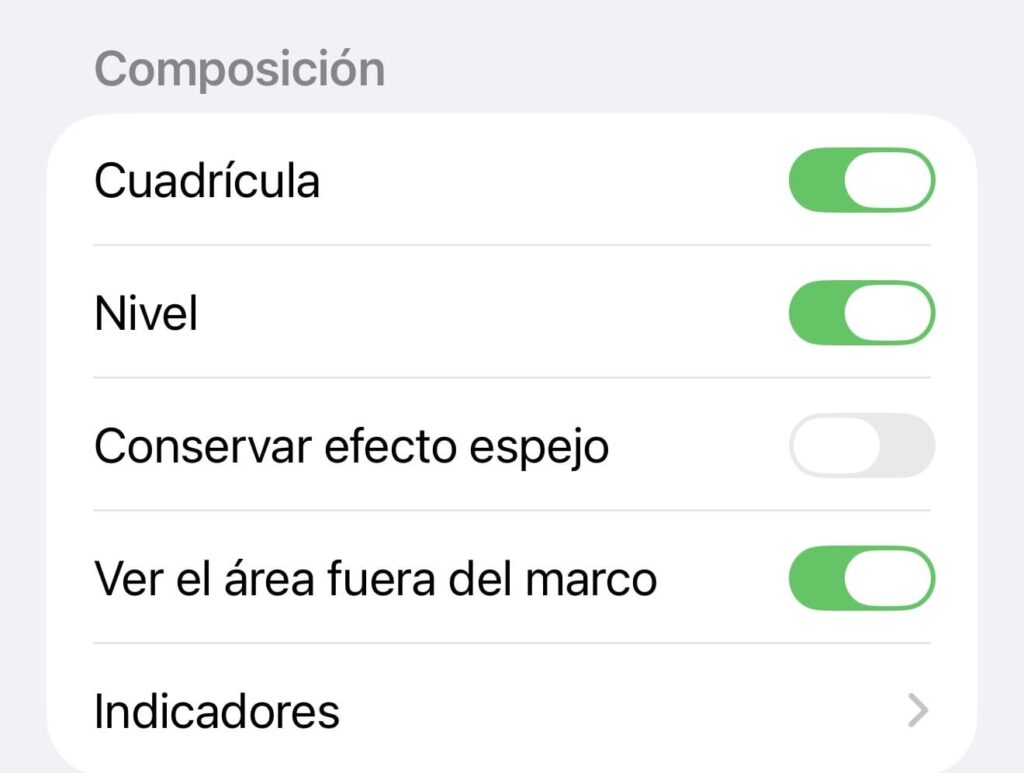The height and width of the screenshot is (773, 1024).
Task: Click the Composición section header
Action: pos(240,69)
